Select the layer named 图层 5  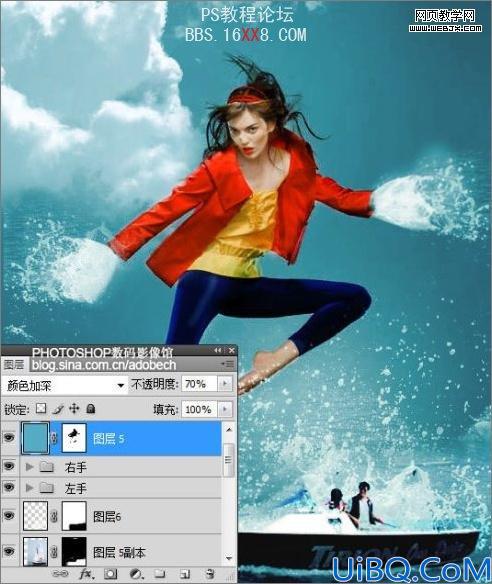pos(108,439)
